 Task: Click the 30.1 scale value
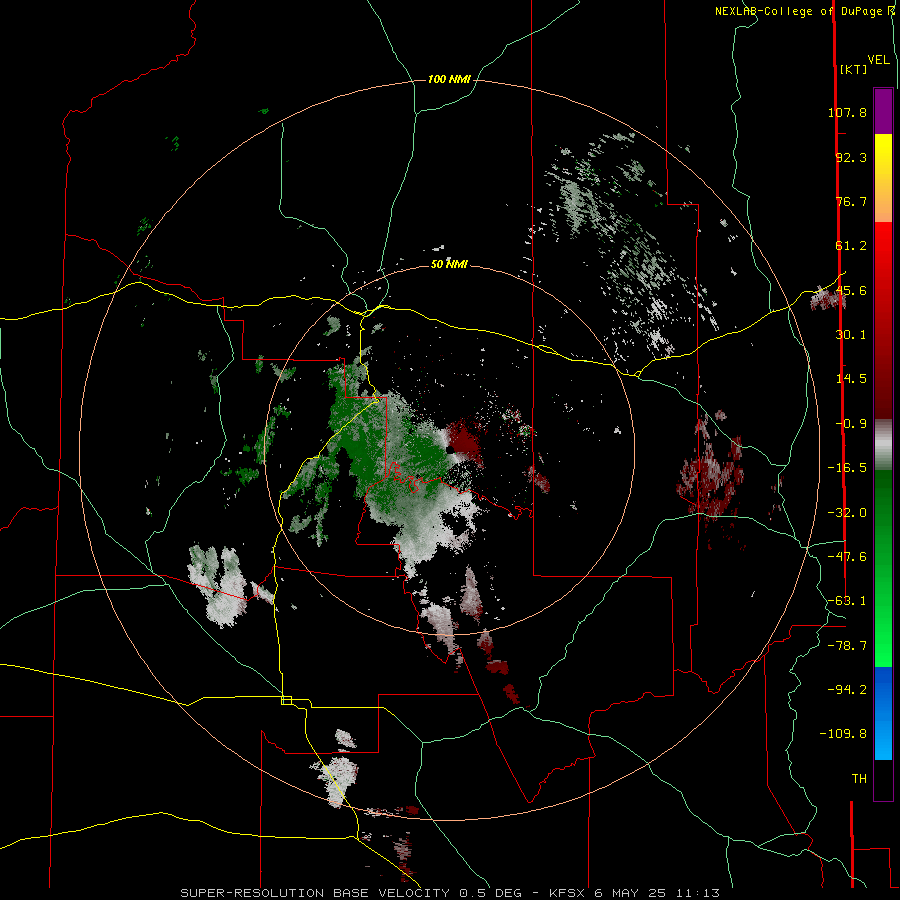(x=851, y=335)
